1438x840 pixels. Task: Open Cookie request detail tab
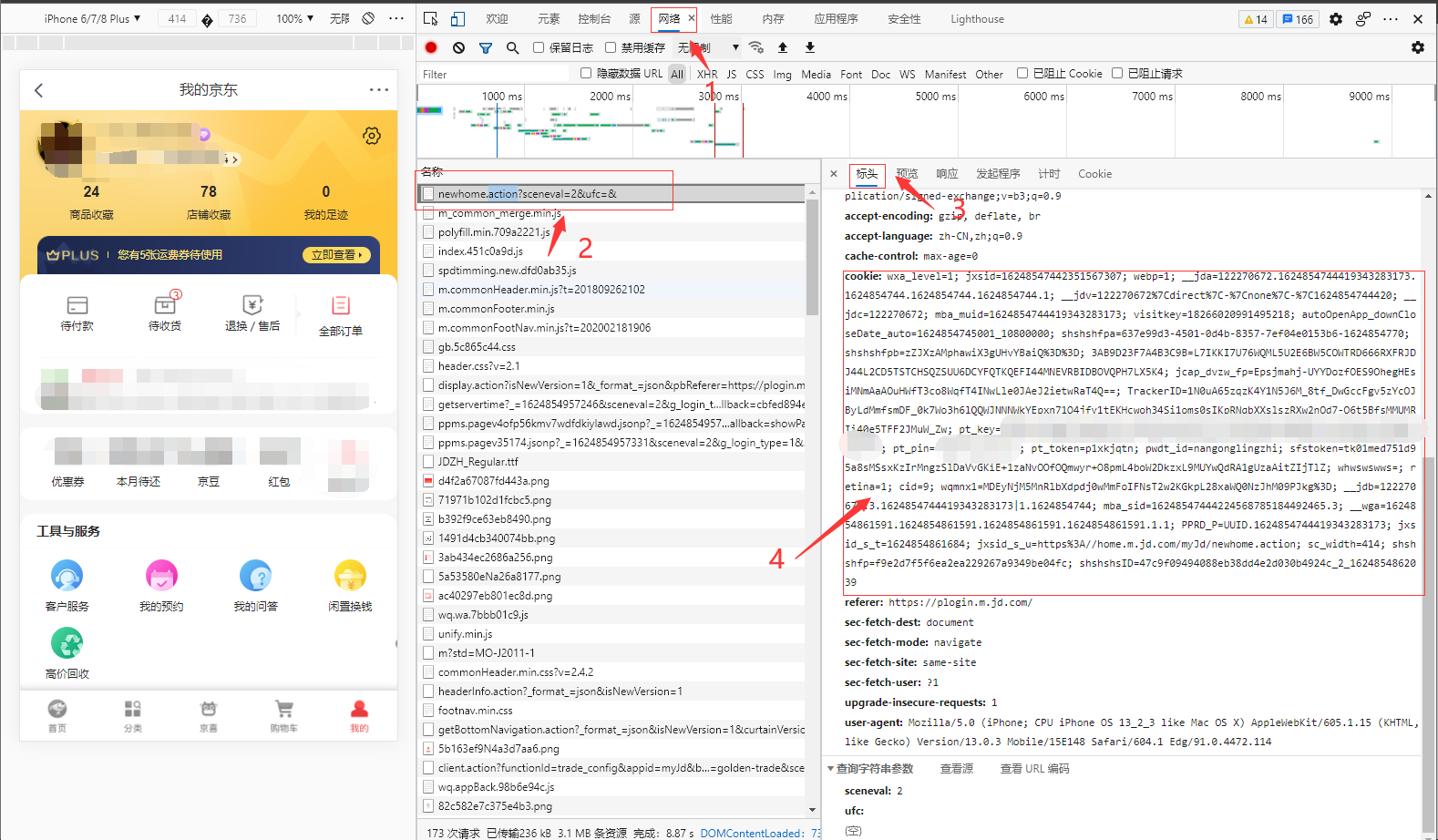[x=1094, y=173]
